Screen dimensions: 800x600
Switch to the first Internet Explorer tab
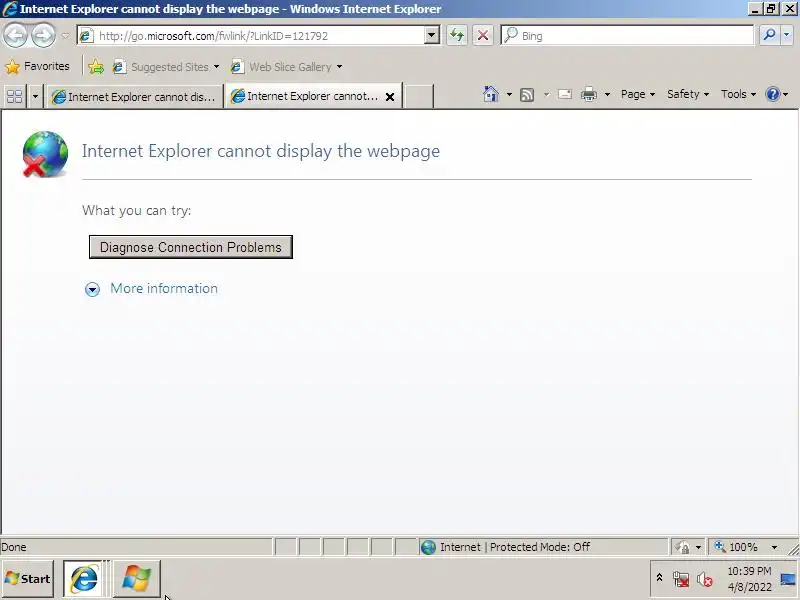click(135, 96)
